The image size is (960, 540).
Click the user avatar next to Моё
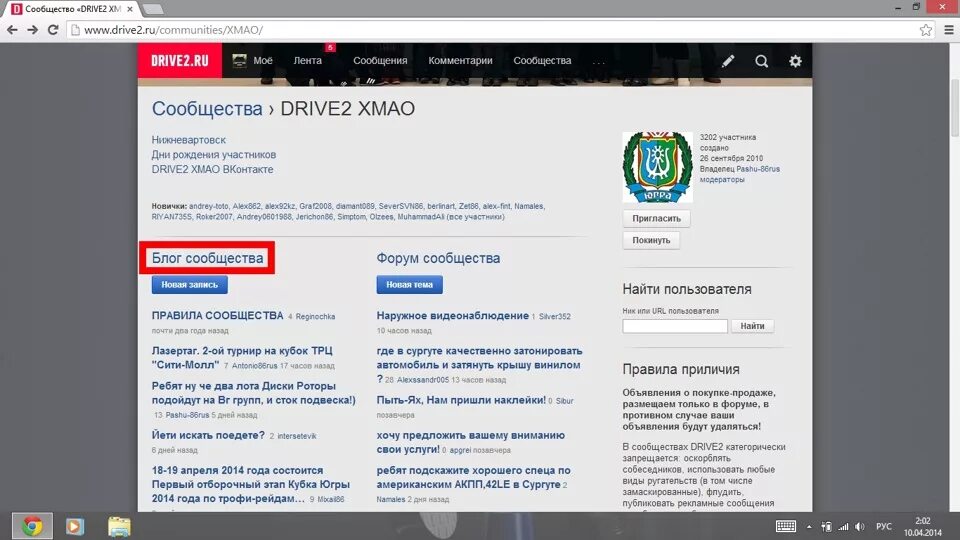click(x=239, y=60)
